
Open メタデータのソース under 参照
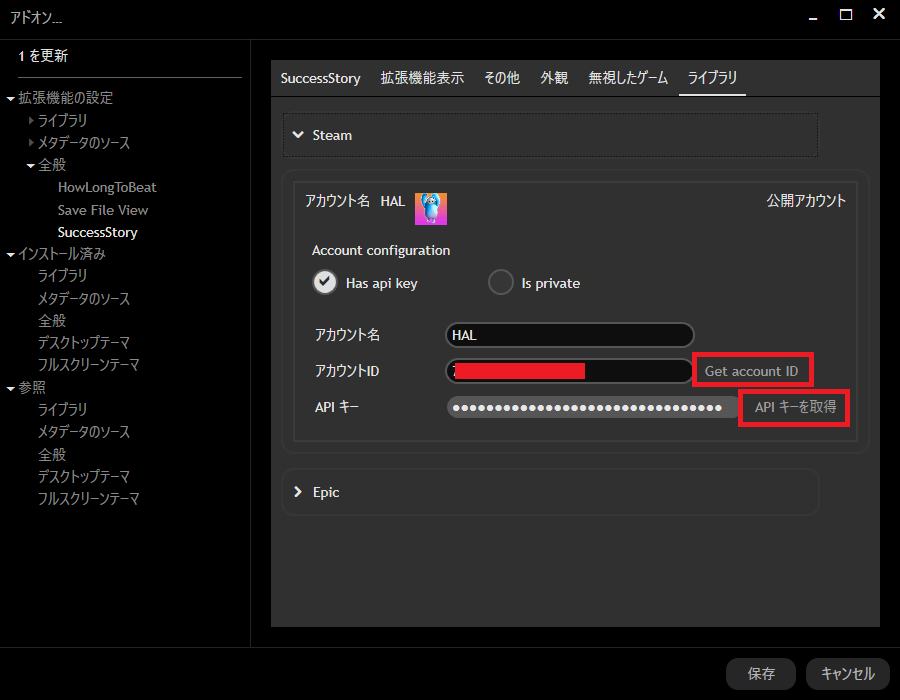(x=84, y=432)
